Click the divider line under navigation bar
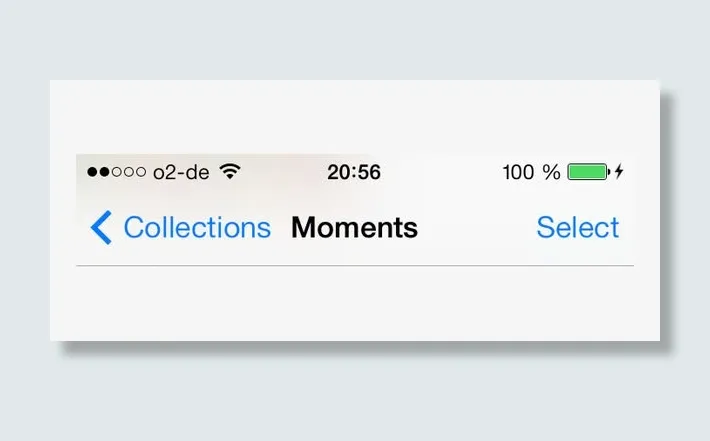Viewport: 710px width, 441px height. click(x=355, y=266)
